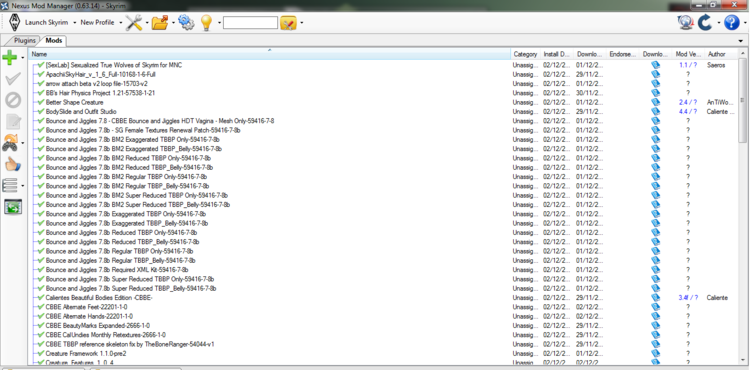Select CBBE CalUndies Monthly Retextures row
Screen dimensions: 750x370
coord(106,335)
